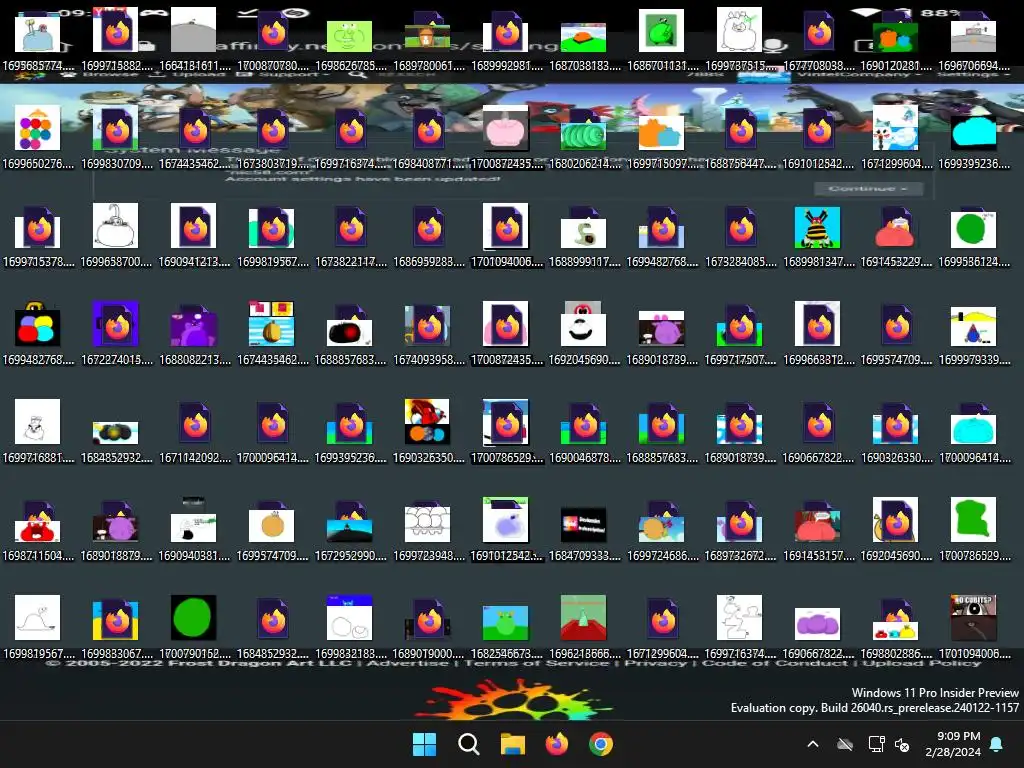The image size is (1024, 768).
Task: Select desktop file 1677708038
Action: pos(818,40)
